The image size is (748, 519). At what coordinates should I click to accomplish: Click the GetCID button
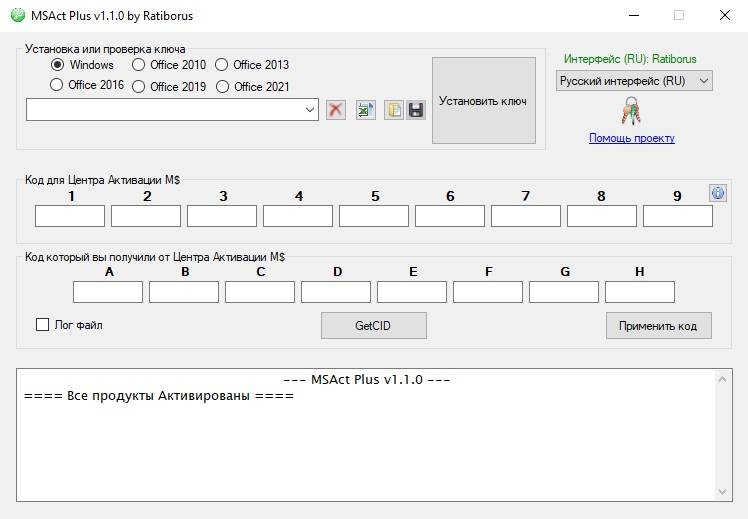coord(374,326)
